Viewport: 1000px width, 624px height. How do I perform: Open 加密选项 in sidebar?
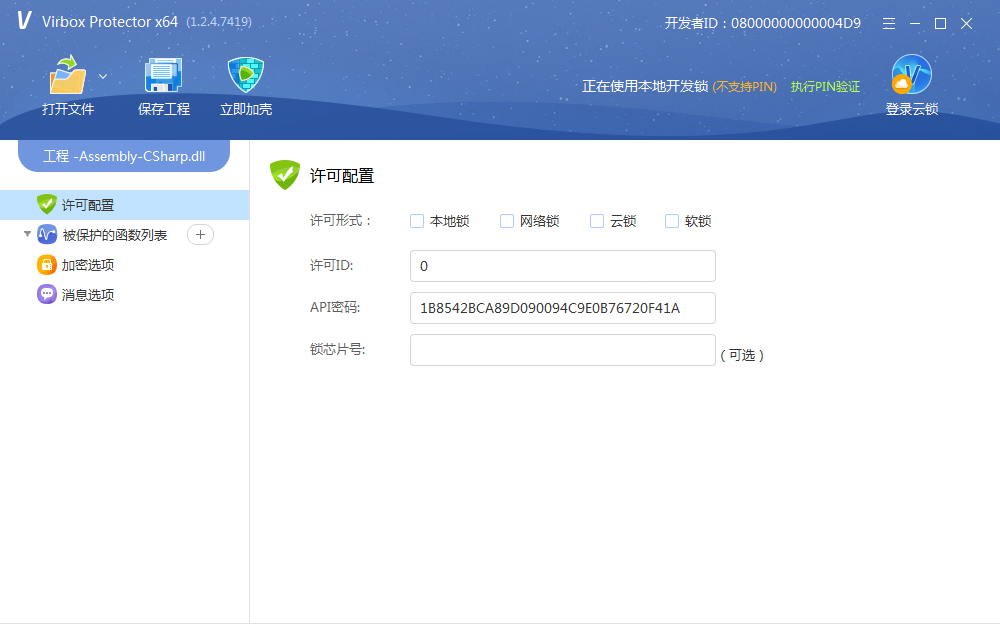(88, 265)
